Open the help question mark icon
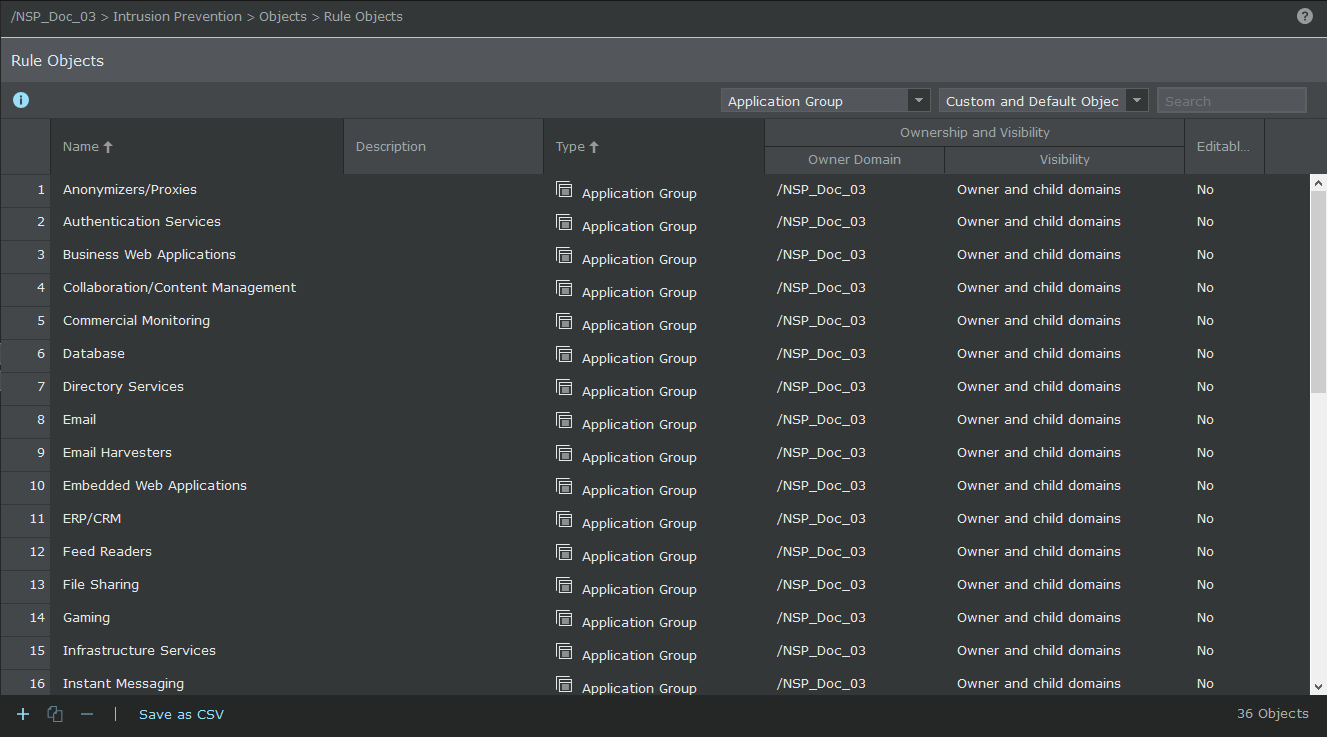This screenshot has width=1327, height=737. [x=1304, y=16]
